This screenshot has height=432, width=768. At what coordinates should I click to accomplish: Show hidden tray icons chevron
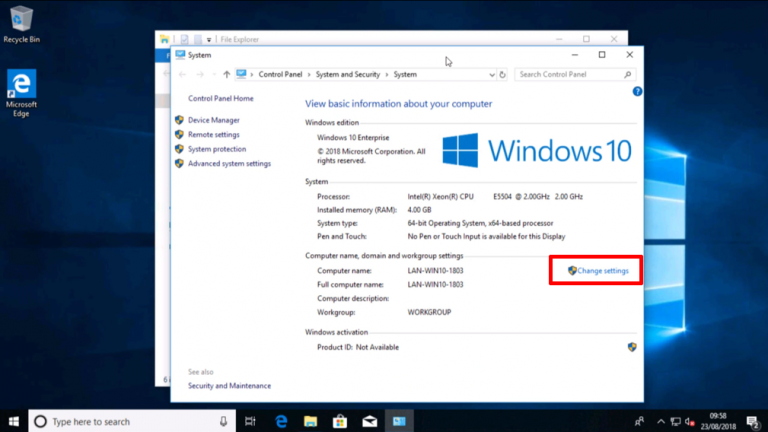pyautogui.click(x=661, y=421)
